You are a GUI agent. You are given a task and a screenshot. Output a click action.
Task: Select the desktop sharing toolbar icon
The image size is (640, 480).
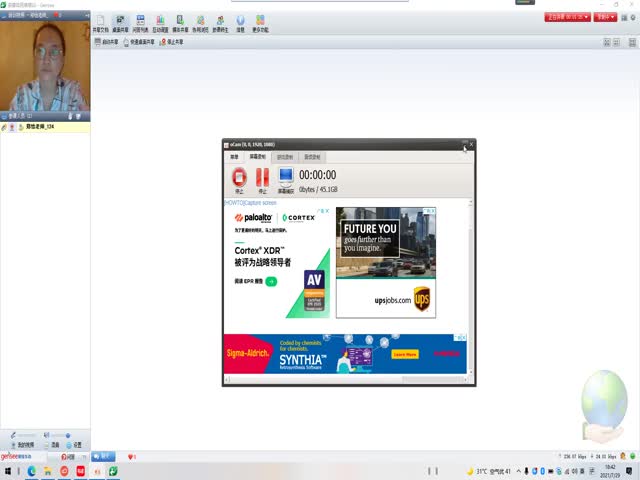coord(120,24)
